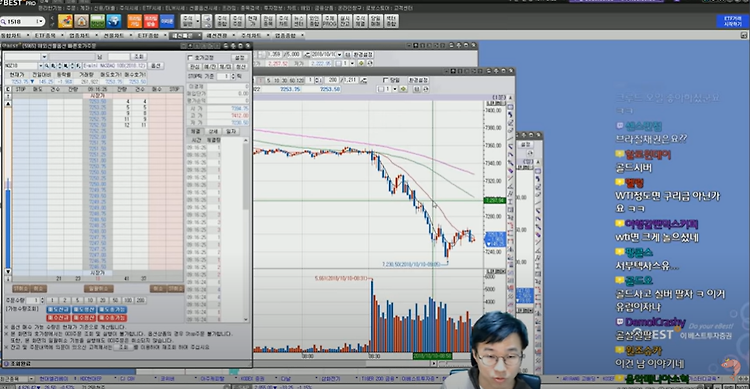Click the yellow chart-arrow toolbar icon
750x389 pixels.
coord(65,21)
